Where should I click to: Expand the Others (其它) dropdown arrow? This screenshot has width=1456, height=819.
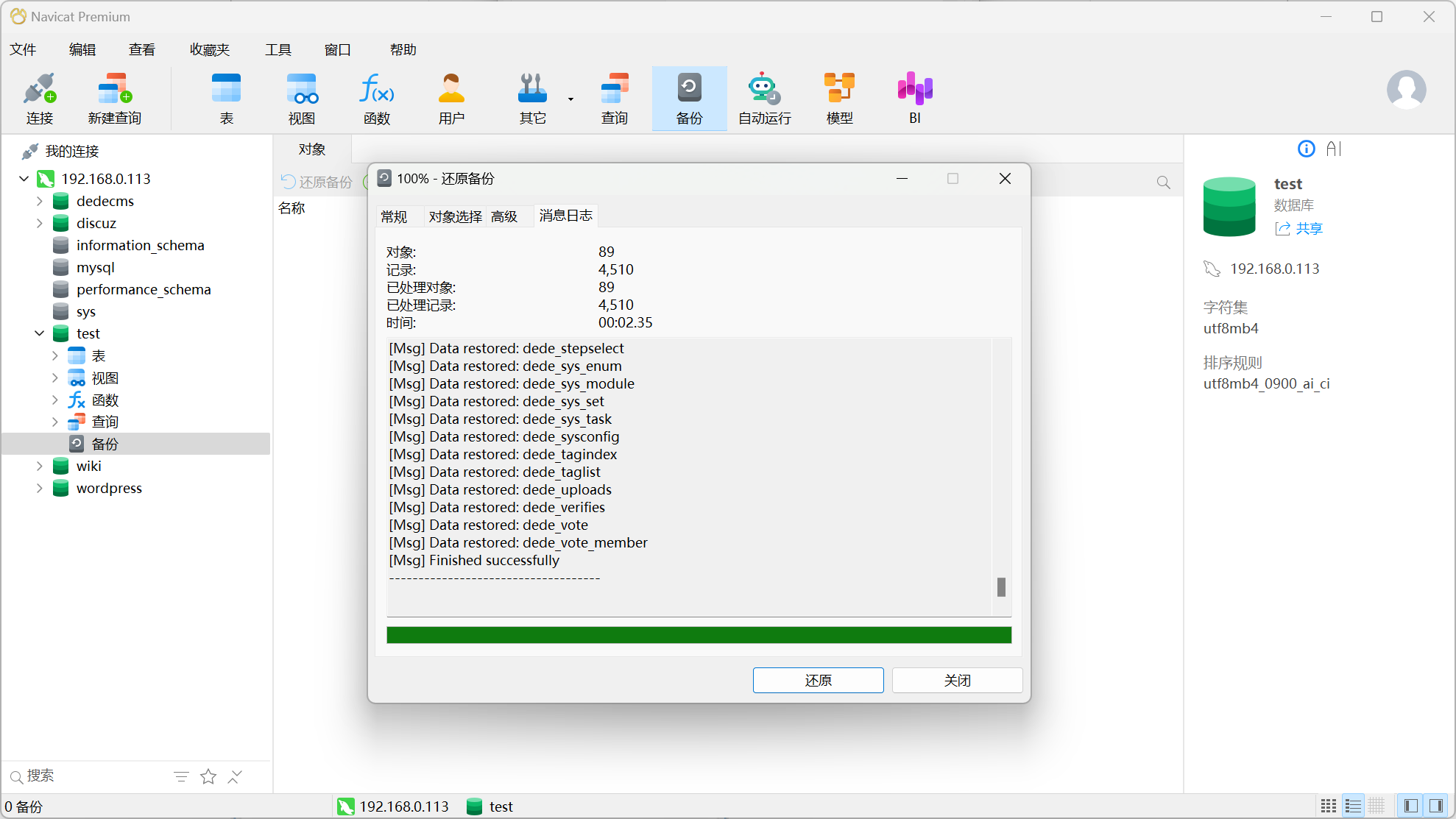570,99
